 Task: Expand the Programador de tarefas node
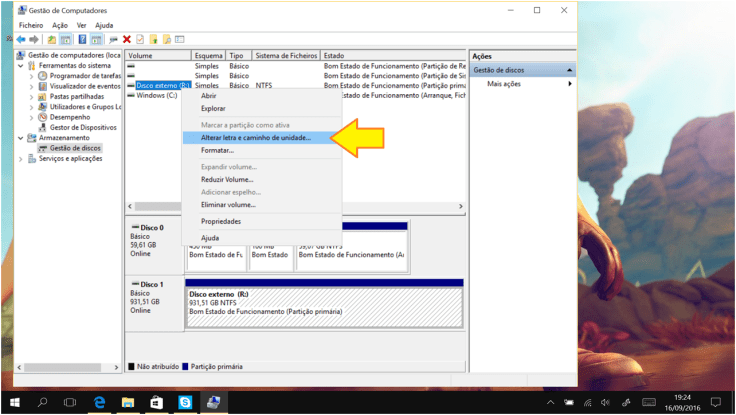point(31,76)
